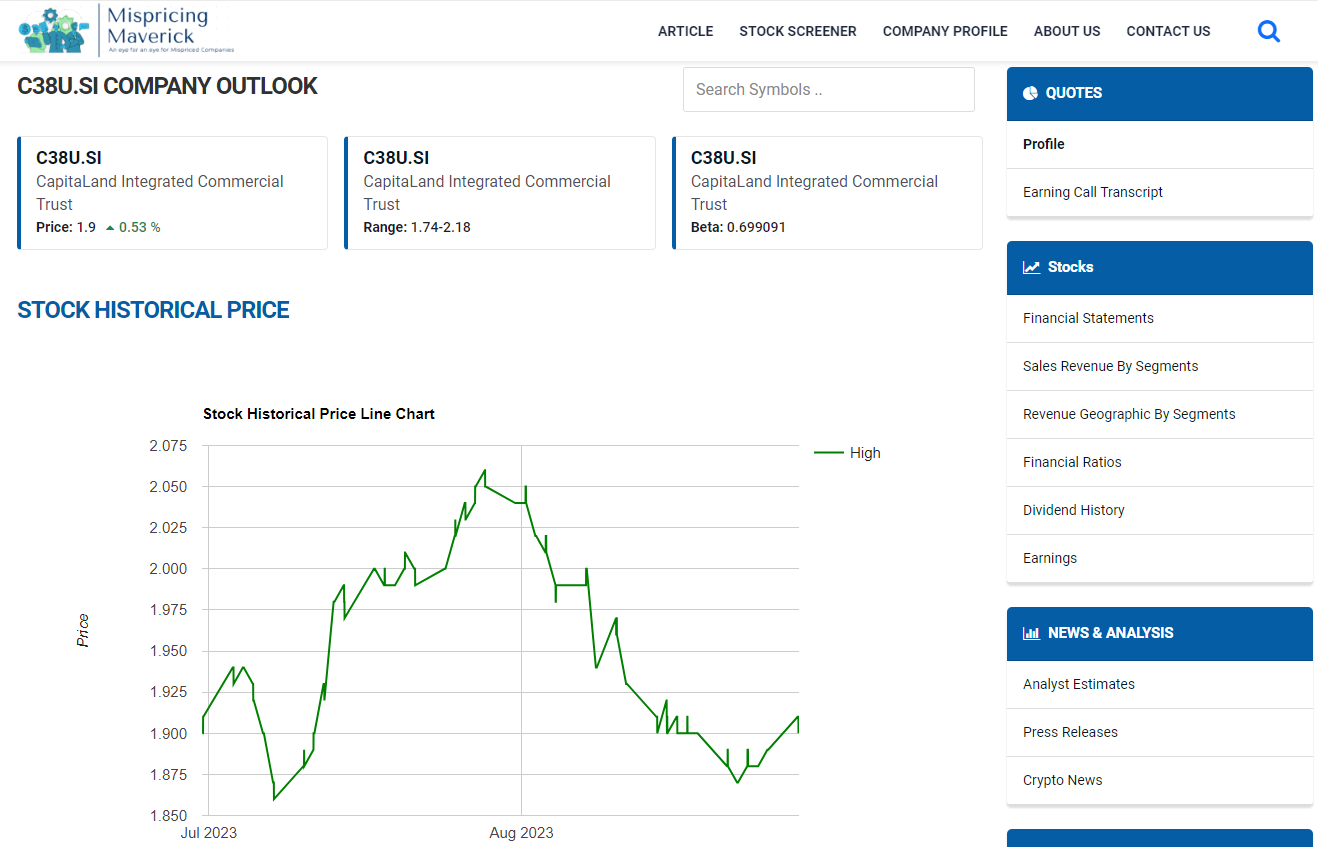
Task: Click the 0.53 % change value
Action: pos(140,227)
